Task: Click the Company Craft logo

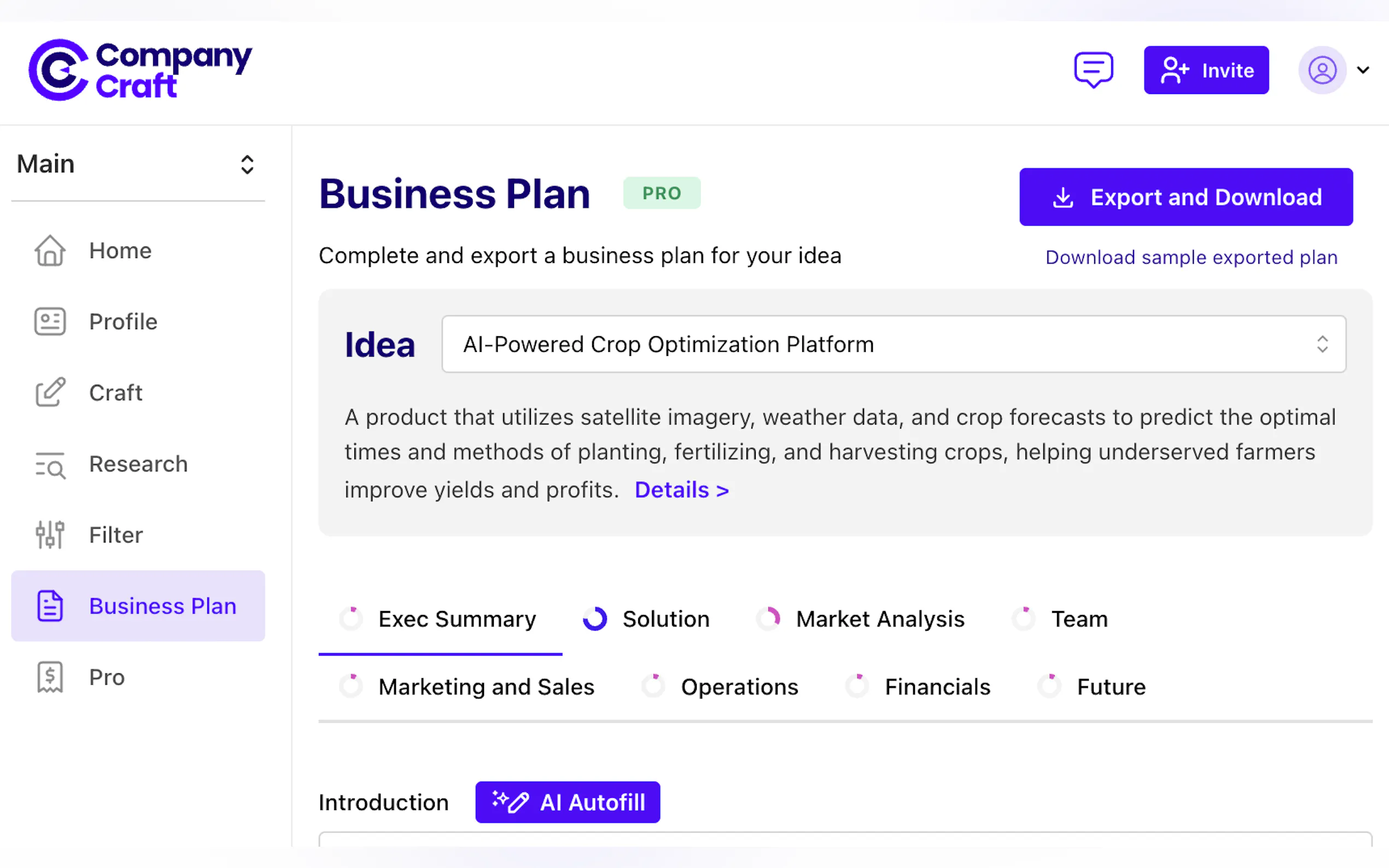Action: 140,70
